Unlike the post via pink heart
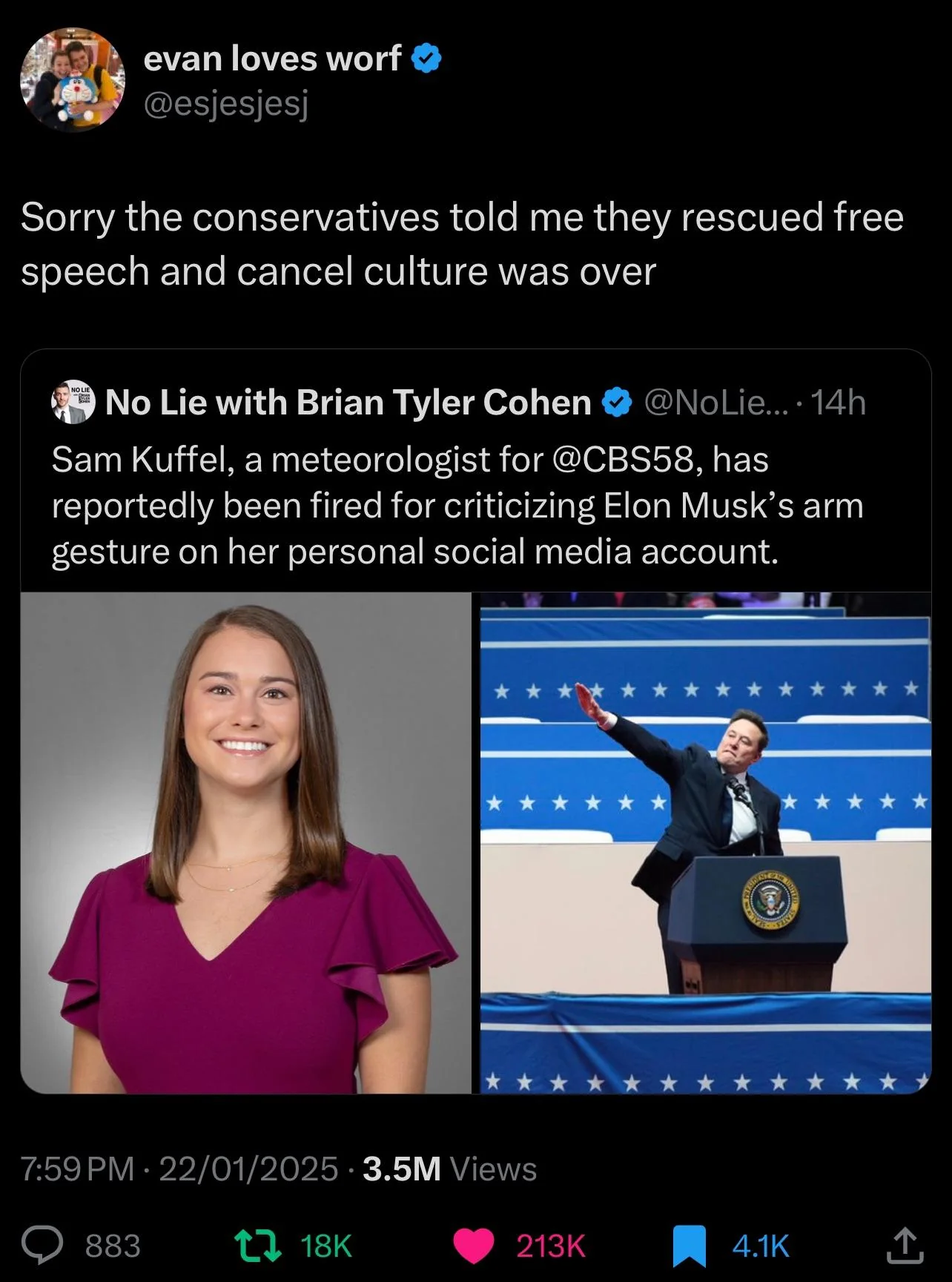The image size is (952, 1282). pyautogui.click(x=473, y=1246)
